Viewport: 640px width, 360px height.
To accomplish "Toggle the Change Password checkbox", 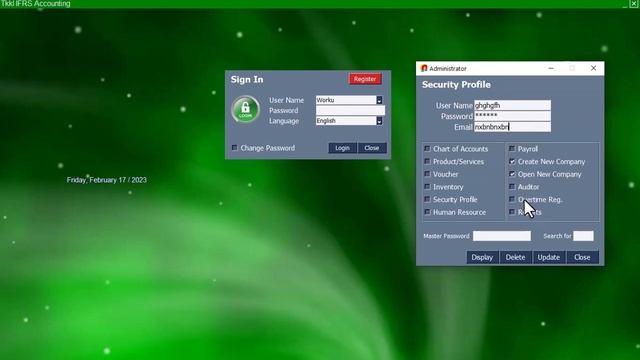I will [x=235, y=148].
